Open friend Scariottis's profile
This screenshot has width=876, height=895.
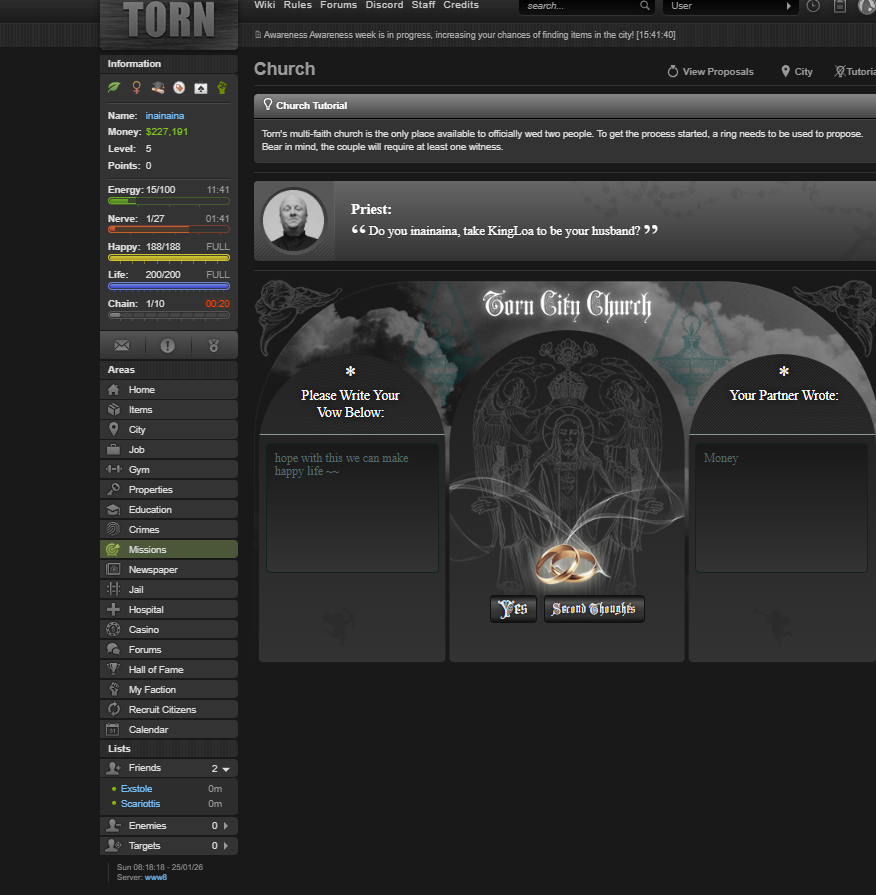click(140, 803)
